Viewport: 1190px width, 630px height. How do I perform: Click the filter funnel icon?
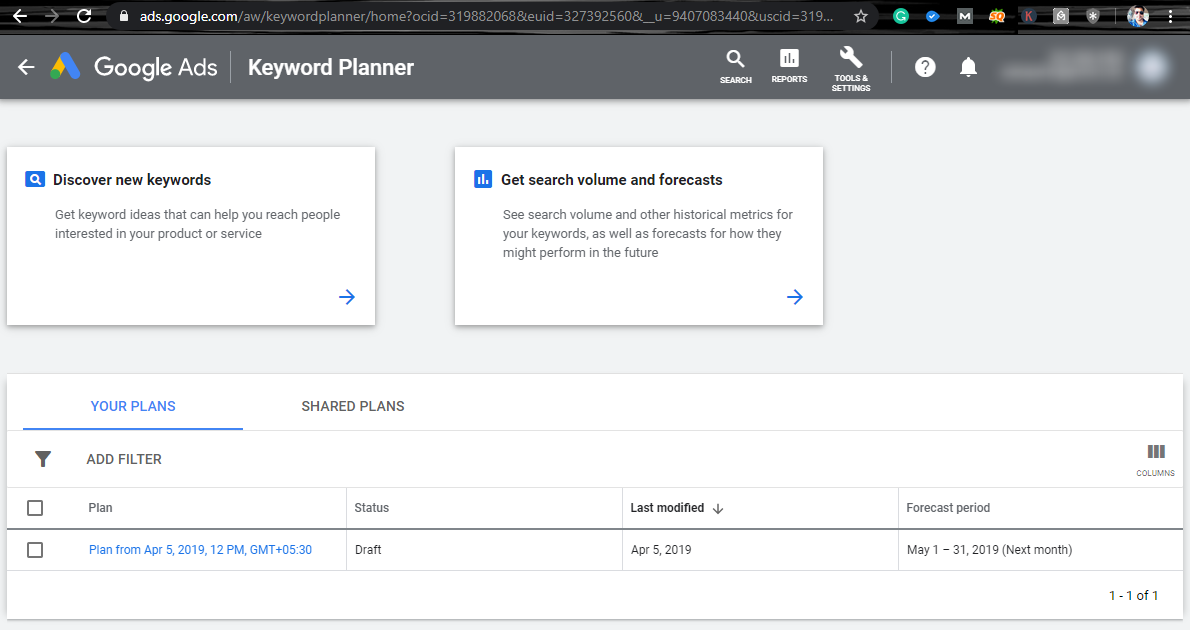click(43, 459)
